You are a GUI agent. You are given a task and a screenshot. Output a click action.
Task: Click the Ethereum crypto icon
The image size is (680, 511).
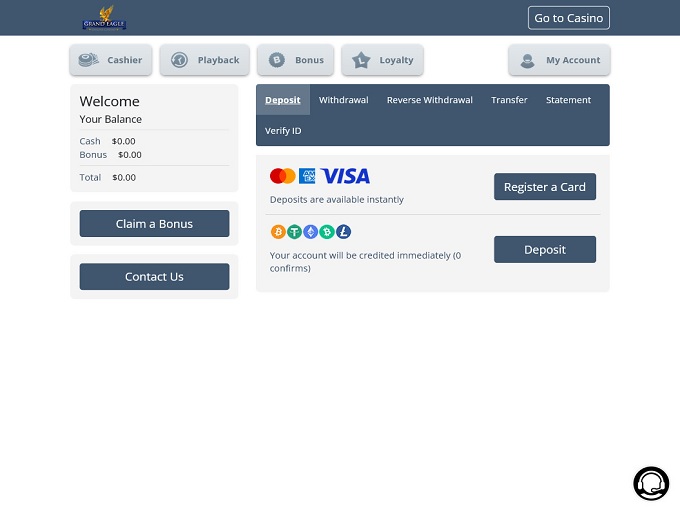click(x=310, y=232)
